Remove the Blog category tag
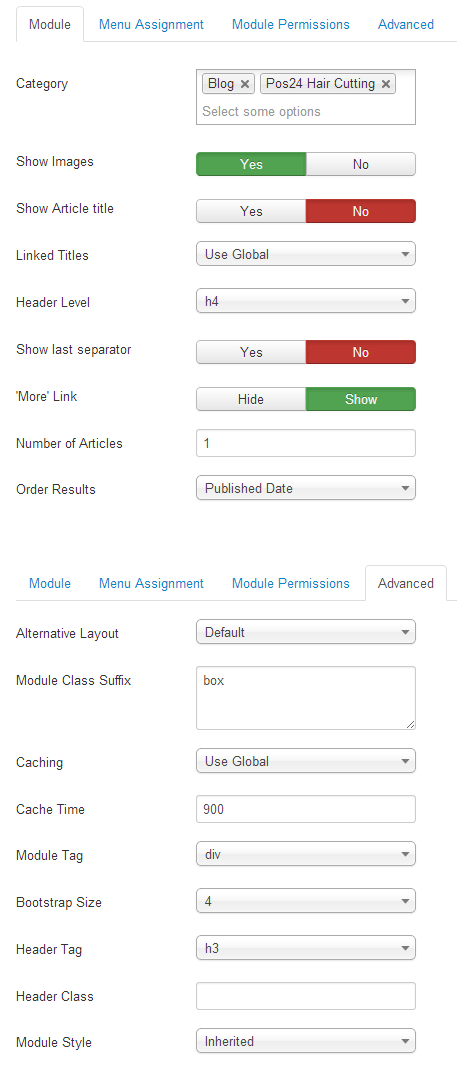 click(x=245, y=84)
